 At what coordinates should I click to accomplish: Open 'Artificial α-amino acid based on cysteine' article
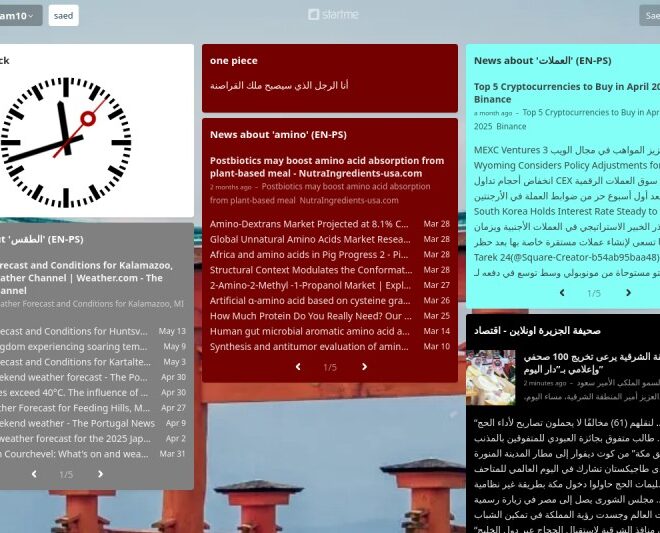click(x=310, y=301)
